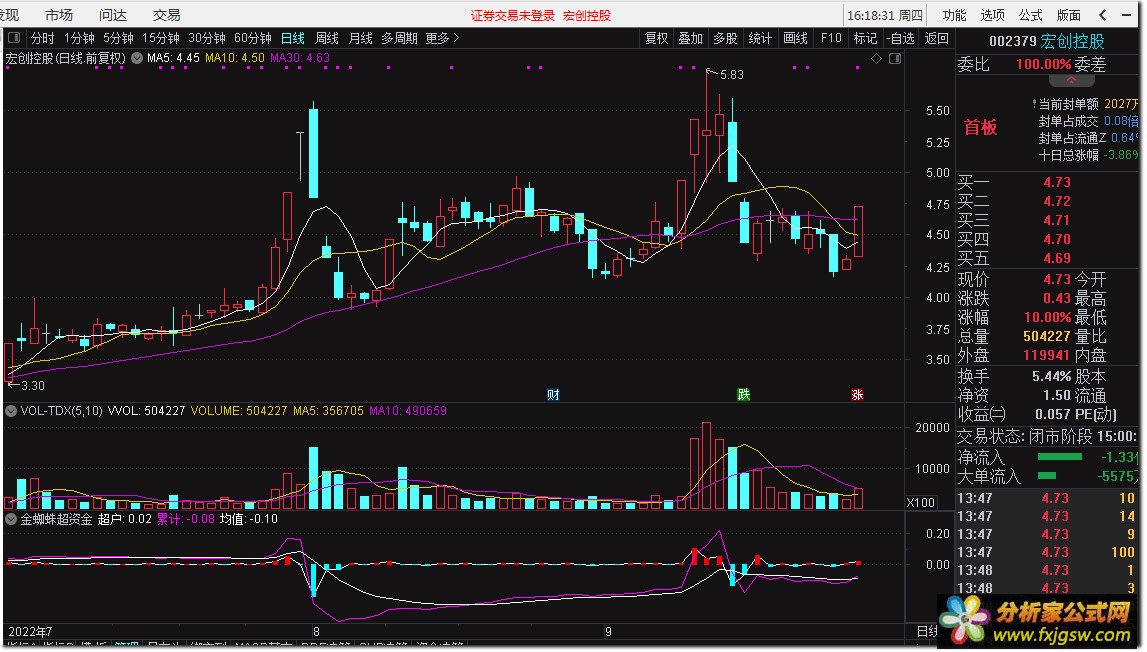Switch to 月线 monthly period
Screen dimensions: 1147x652
361,37
